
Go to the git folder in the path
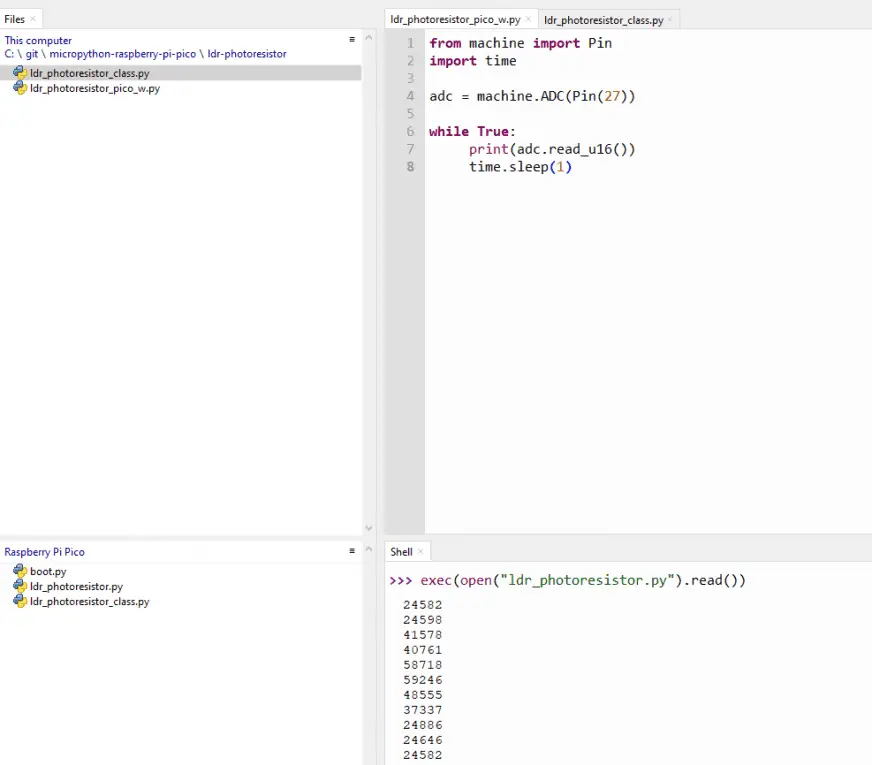[32, 54]
